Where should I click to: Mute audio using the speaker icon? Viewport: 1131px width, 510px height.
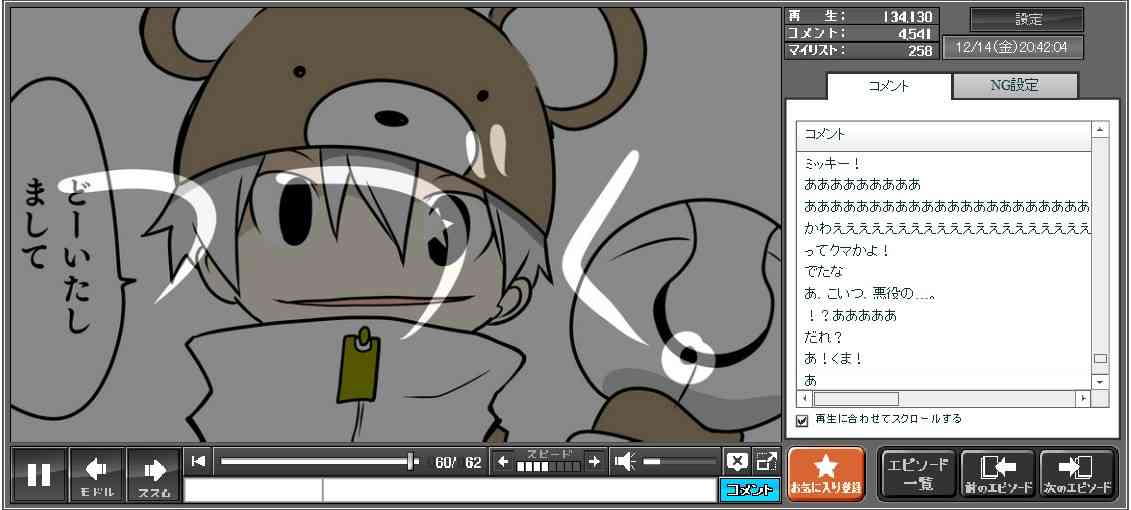point(625,461)
